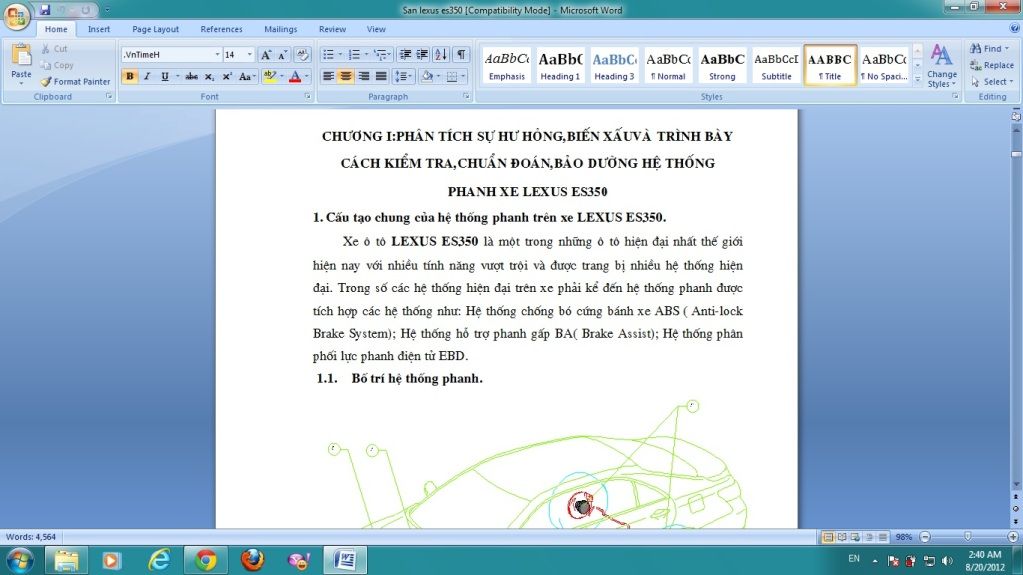This screenshot has height=575, width=1023.
Task: Toggle Bold formatting off
Action: (129, 76)
